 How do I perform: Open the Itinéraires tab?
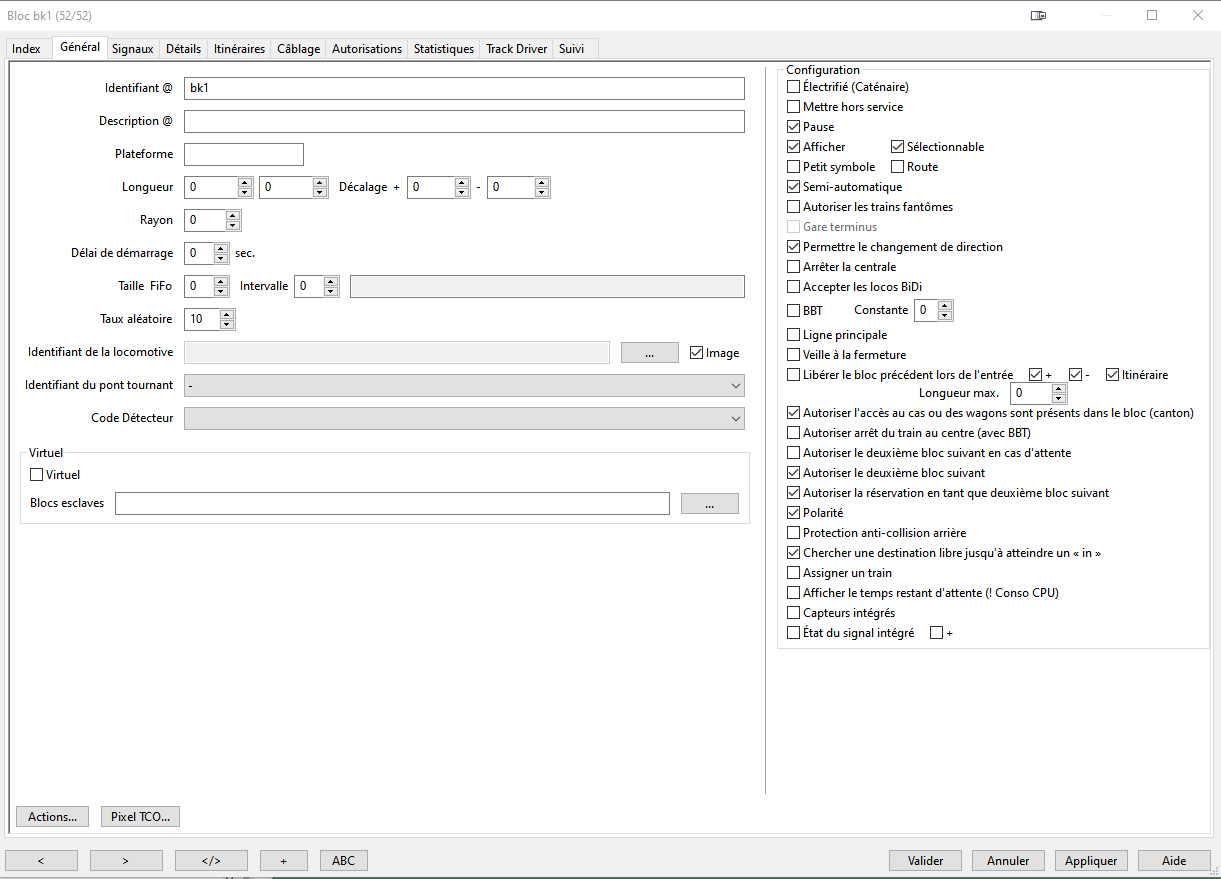click(x=239, y=49)
